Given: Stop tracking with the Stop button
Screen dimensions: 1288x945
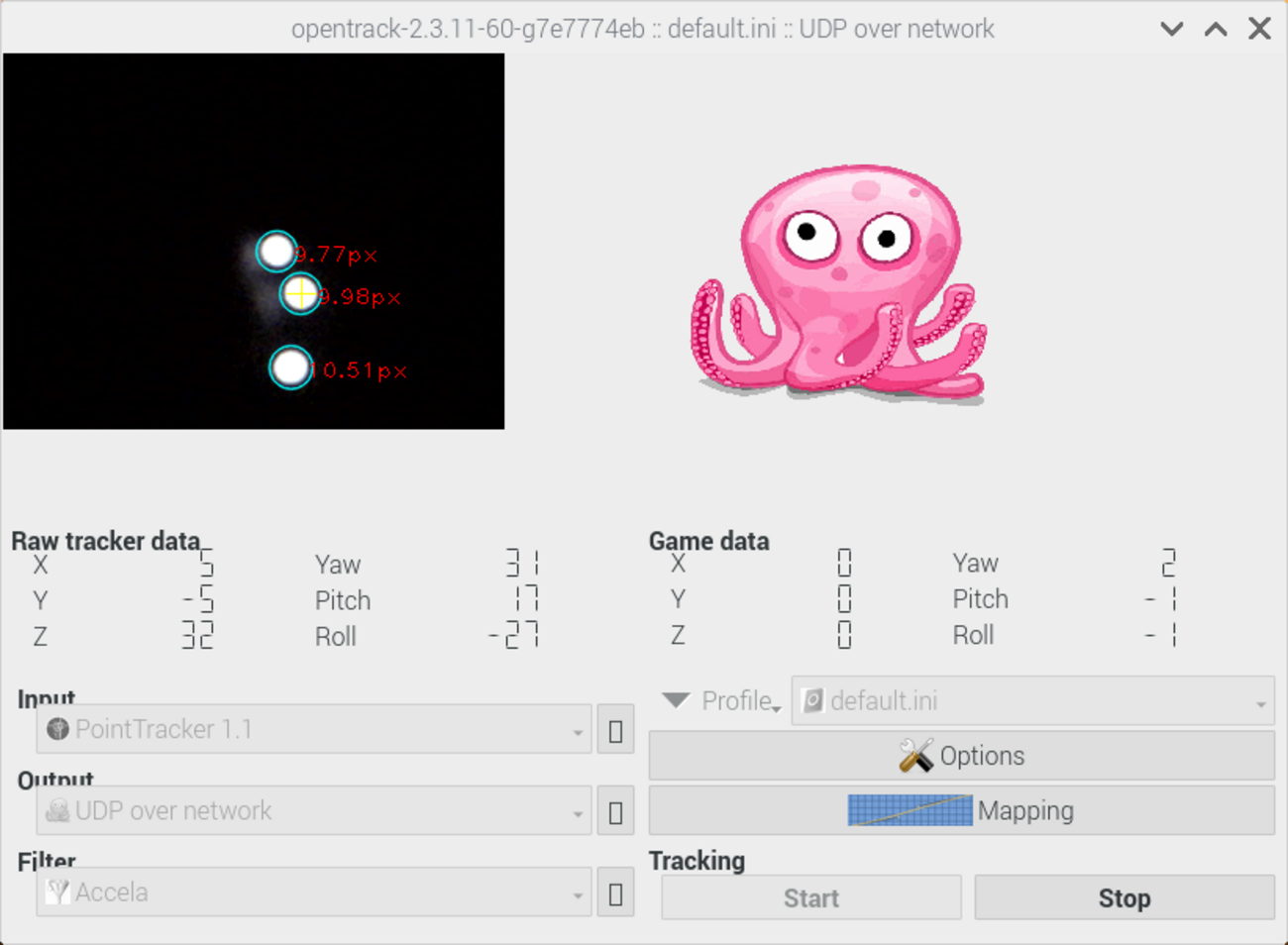Looking at the screenshot, I should pyautogui.click(x=1125, y=897).
